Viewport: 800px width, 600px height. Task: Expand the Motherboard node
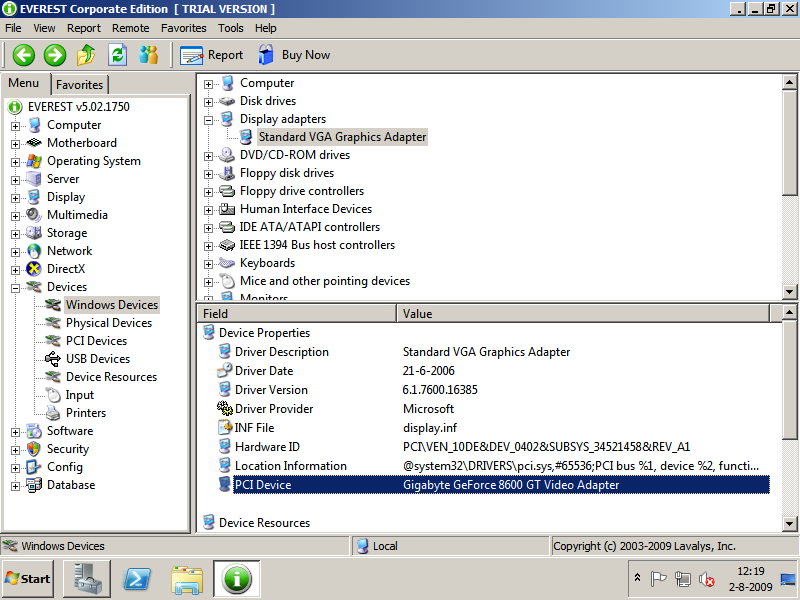point(15,144)
